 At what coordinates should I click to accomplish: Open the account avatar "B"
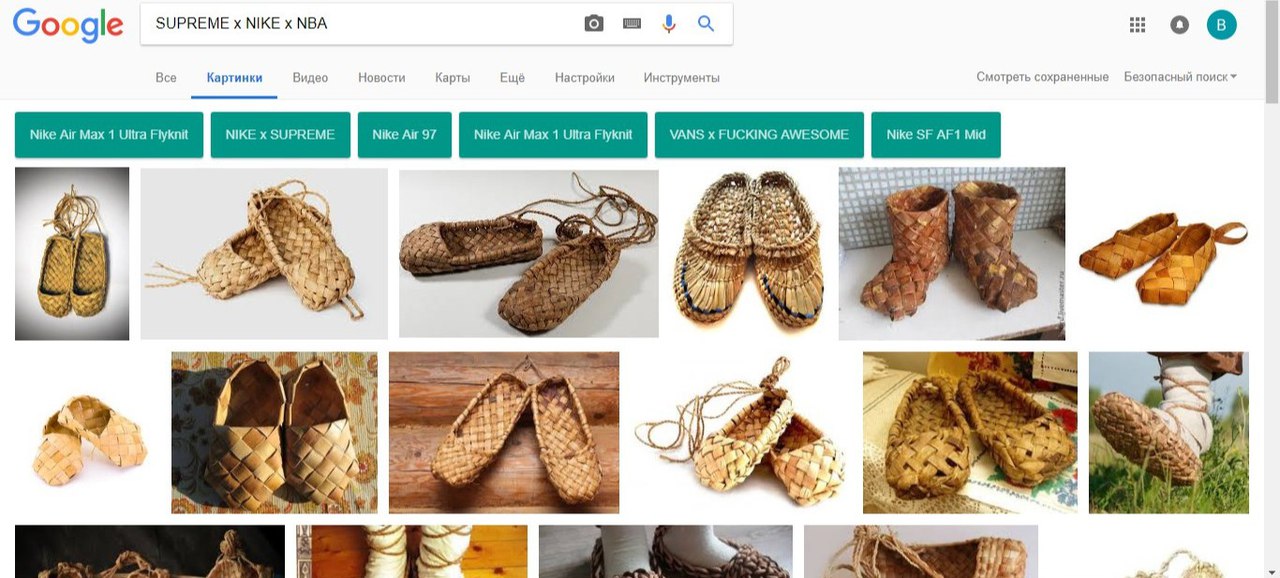[x=1221, y=25]
